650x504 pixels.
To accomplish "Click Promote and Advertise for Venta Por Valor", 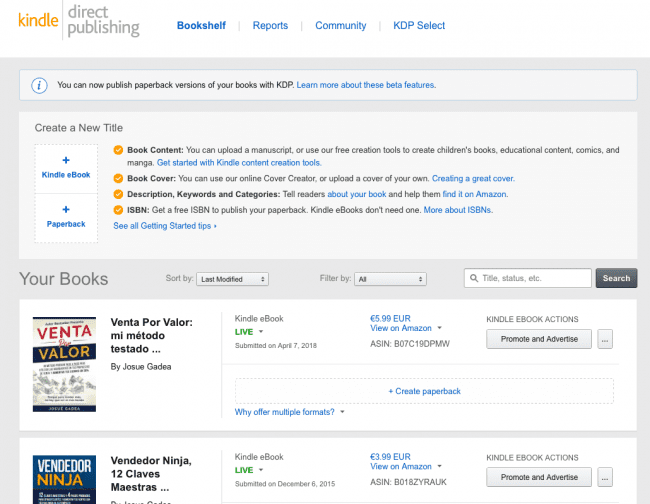I will pyautogui.click(x=539, y=339).
